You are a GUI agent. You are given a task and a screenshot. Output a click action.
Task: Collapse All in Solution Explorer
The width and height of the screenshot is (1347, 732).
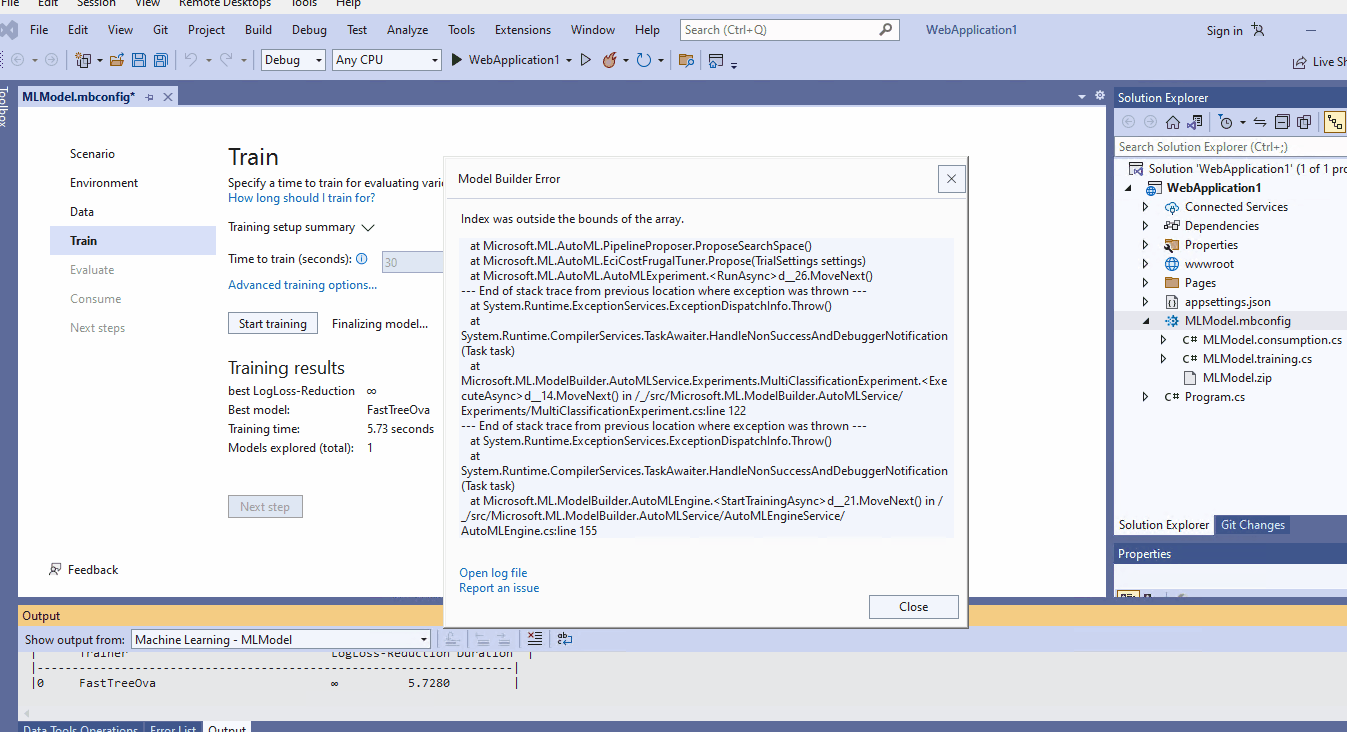pyautogui.click(x=1282, y=122)
